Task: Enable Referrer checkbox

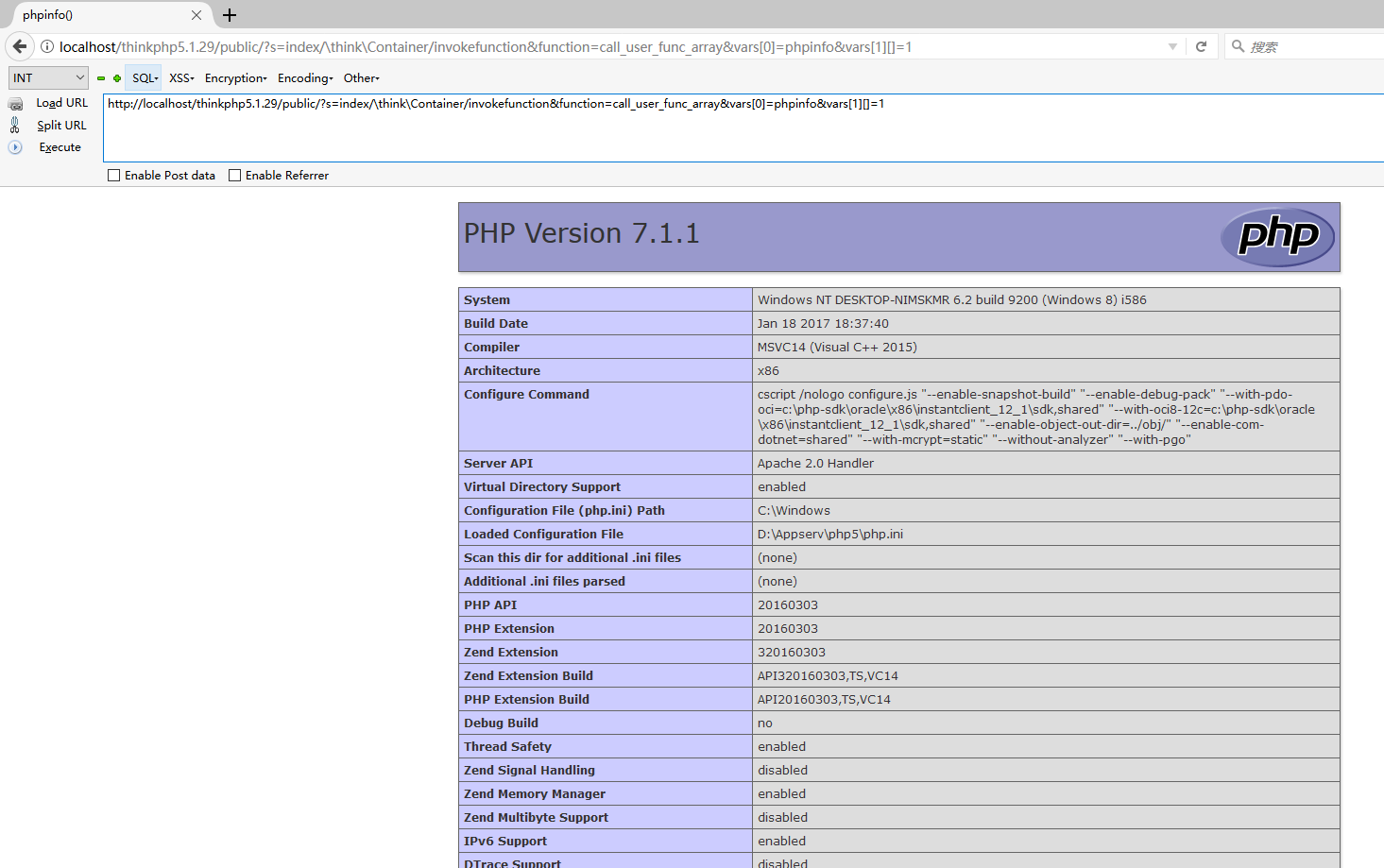Action: [x=235, y=176]
